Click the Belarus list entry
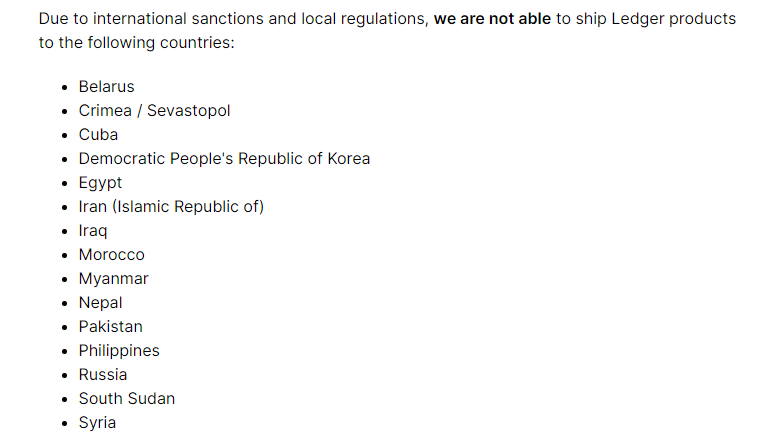This screenshot has height=445, width=765. pyautogui.click(x=106, y=87)
